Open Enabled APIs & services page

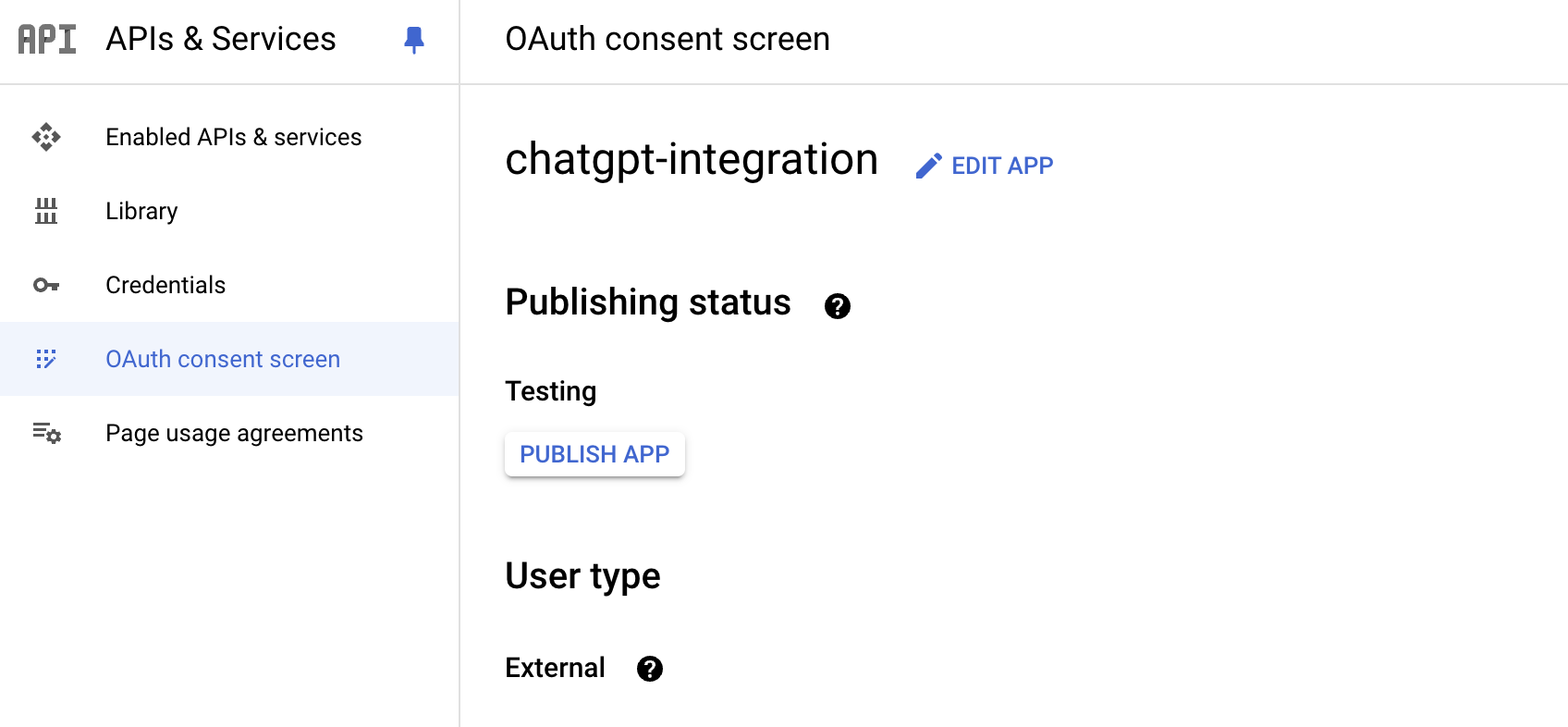(233, 137)
